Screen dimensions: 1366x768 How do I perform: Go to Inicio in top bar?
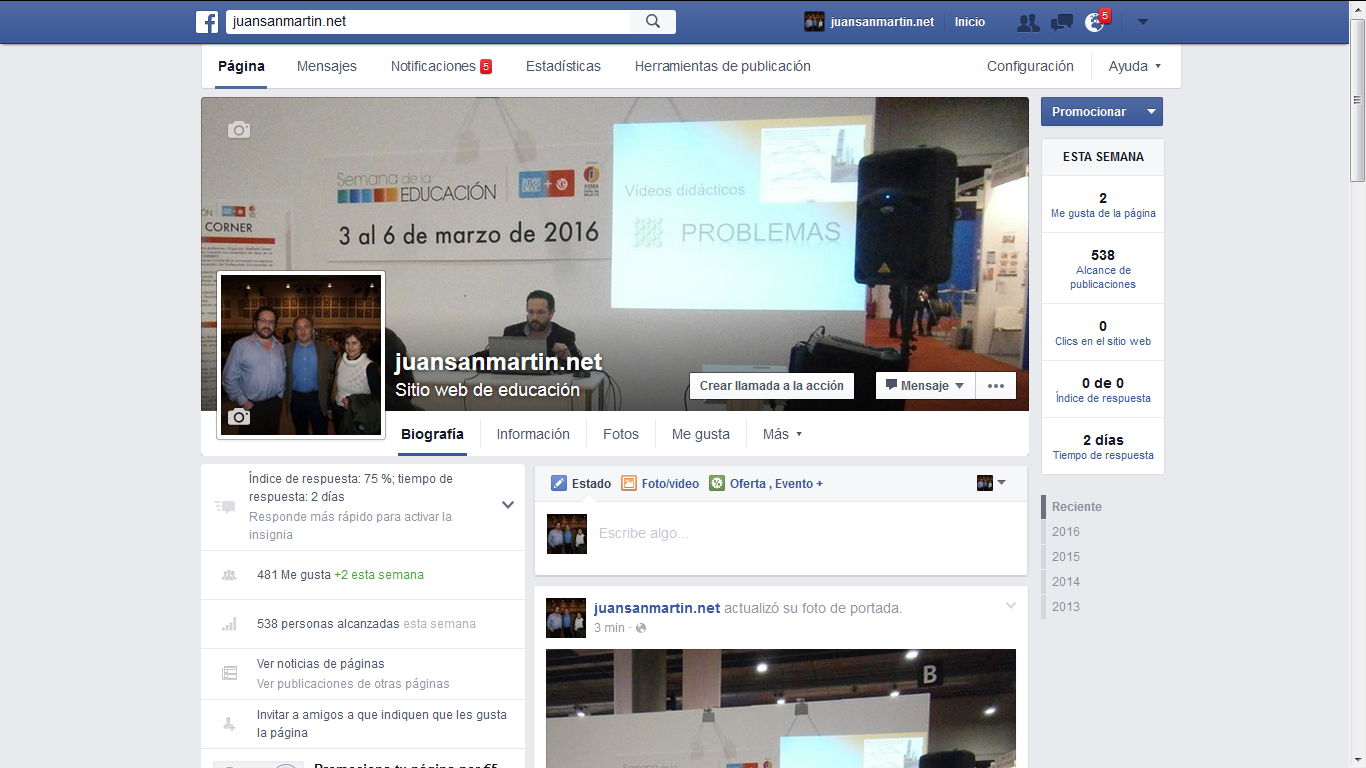pyautogui.click(x=970, y=22)
